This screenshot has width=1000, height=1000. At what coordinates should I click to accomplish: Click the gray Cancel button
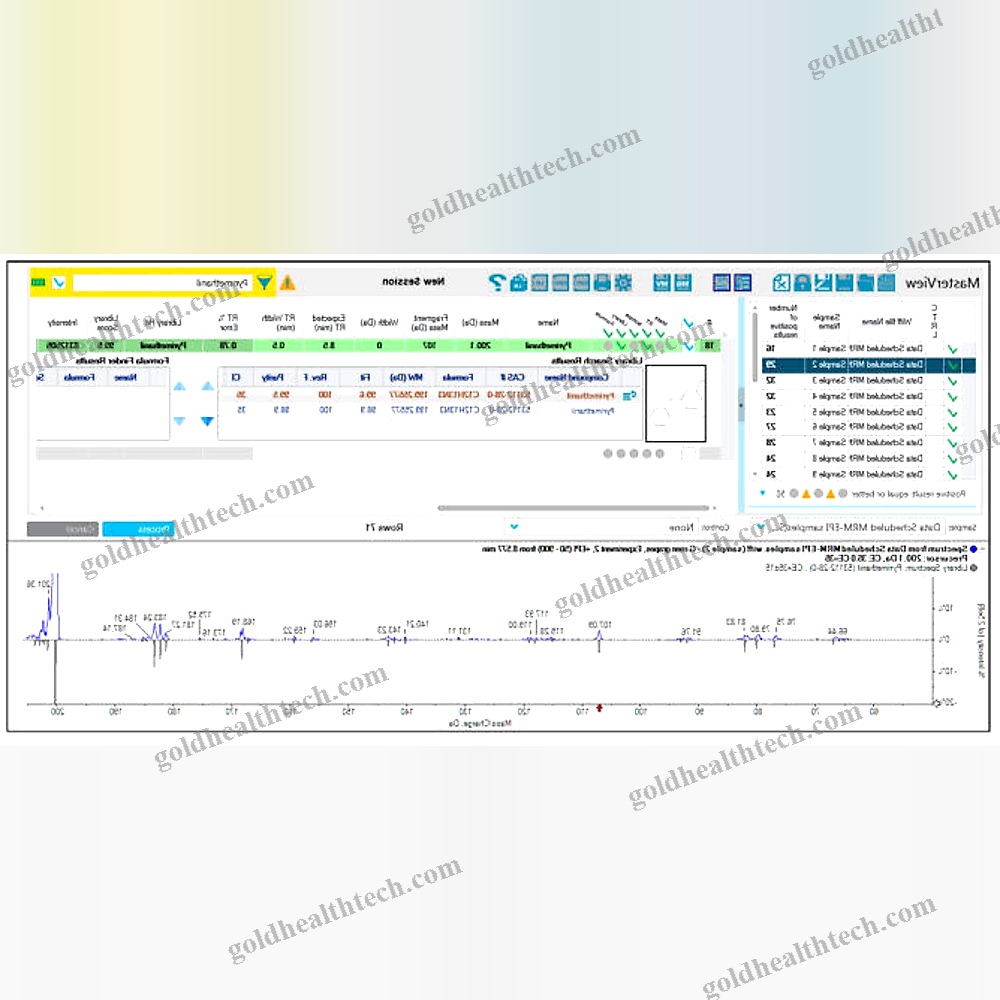coord(62,529)
